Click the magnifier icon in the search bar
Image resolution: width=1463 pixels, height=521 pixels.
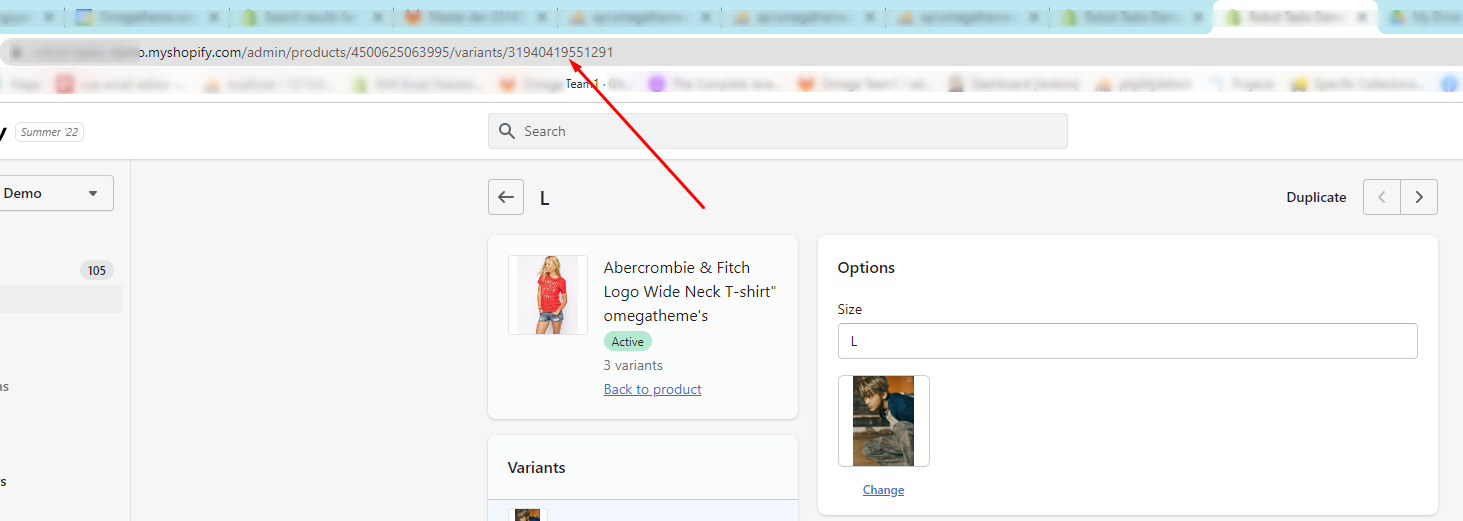point(507,131)
